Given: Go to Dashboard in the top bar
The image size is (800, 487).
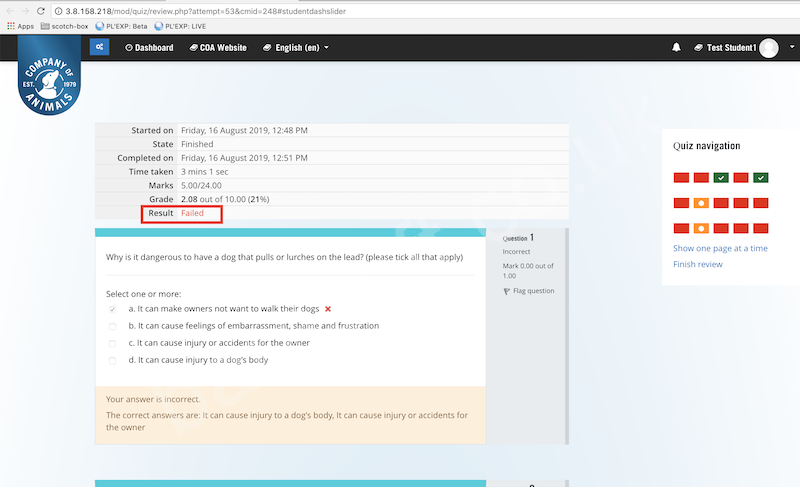Looking at the screenshot, I should (x=149, y=47).
